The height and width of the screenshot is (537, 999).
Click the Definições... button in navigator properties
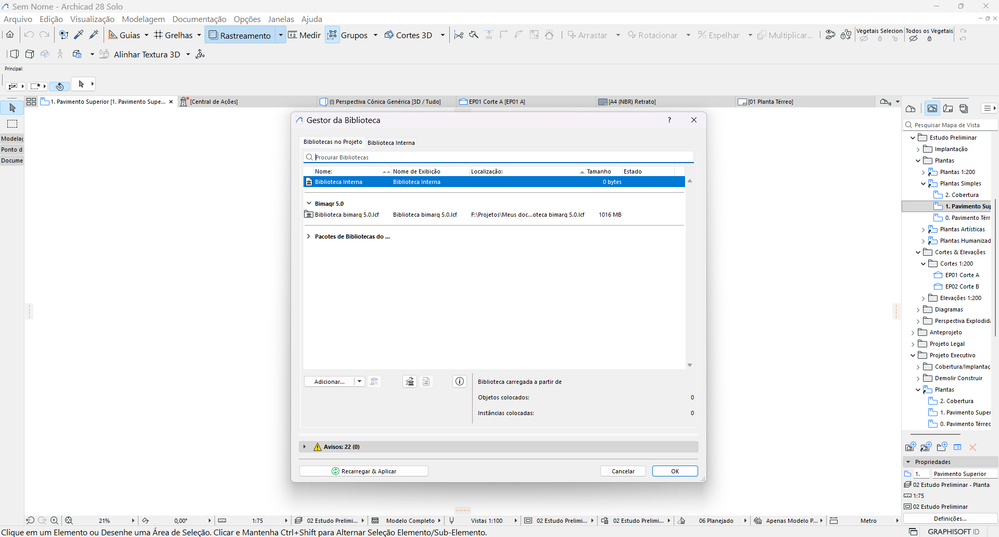click(x=950, y=519)
